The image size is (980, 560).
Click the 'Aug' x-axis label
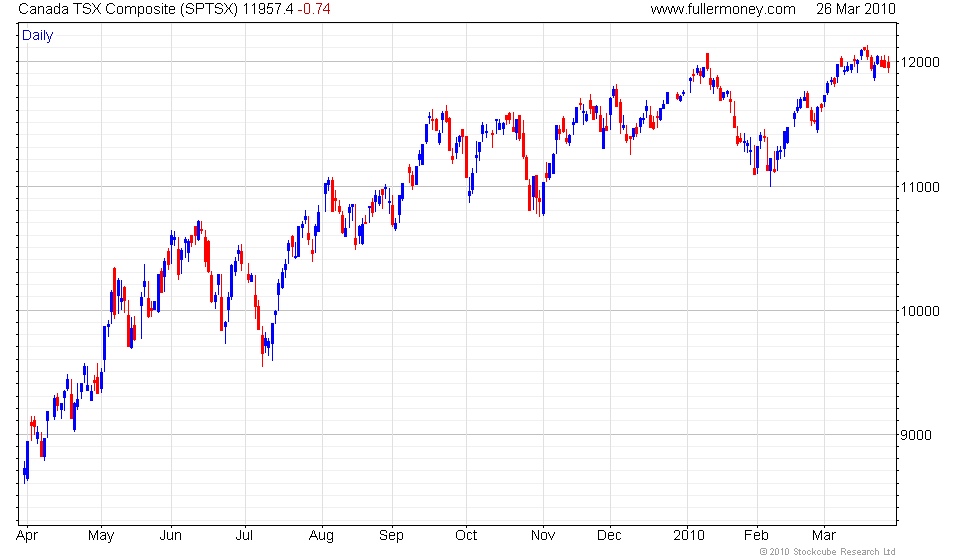pos(321,536)
